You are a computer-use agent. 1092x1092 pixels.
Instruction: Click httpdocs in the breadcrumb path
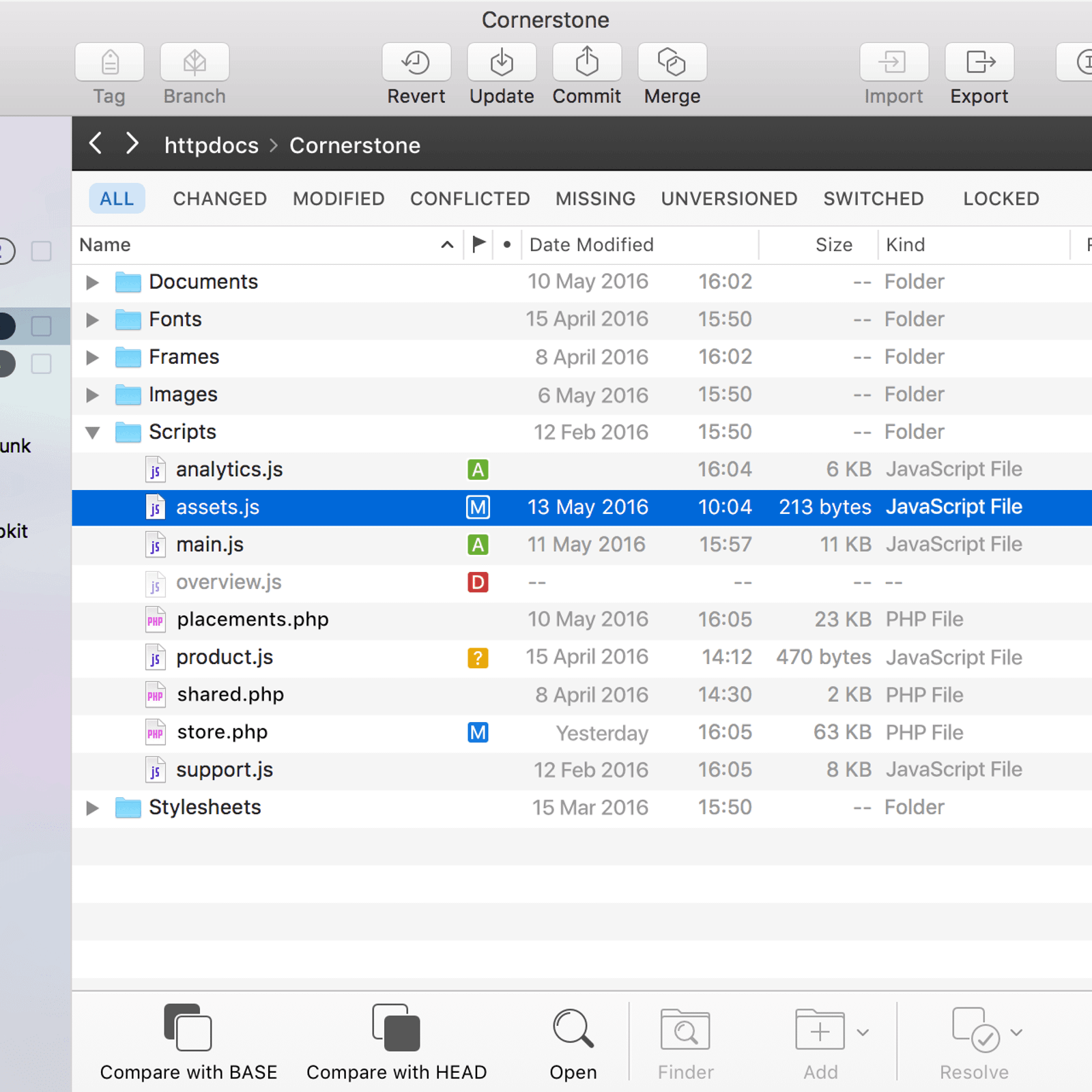pyautogui.click(x=212, y=145)
